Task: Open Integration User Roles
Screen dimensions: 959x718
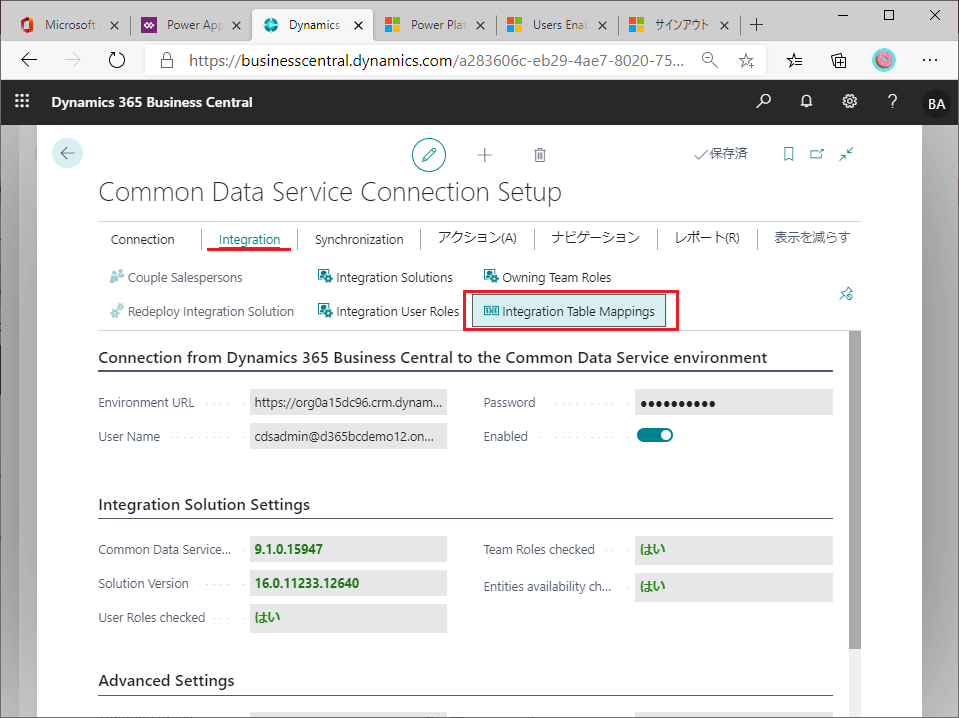Action: [x=388, y=311]
